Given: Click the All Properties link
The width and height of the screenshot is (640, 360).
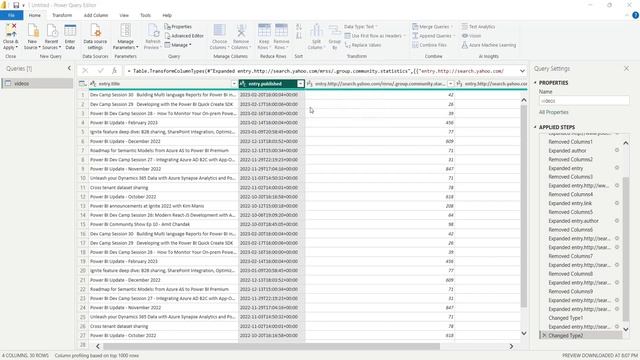Looking at the screenshot, I should point(553,112).
